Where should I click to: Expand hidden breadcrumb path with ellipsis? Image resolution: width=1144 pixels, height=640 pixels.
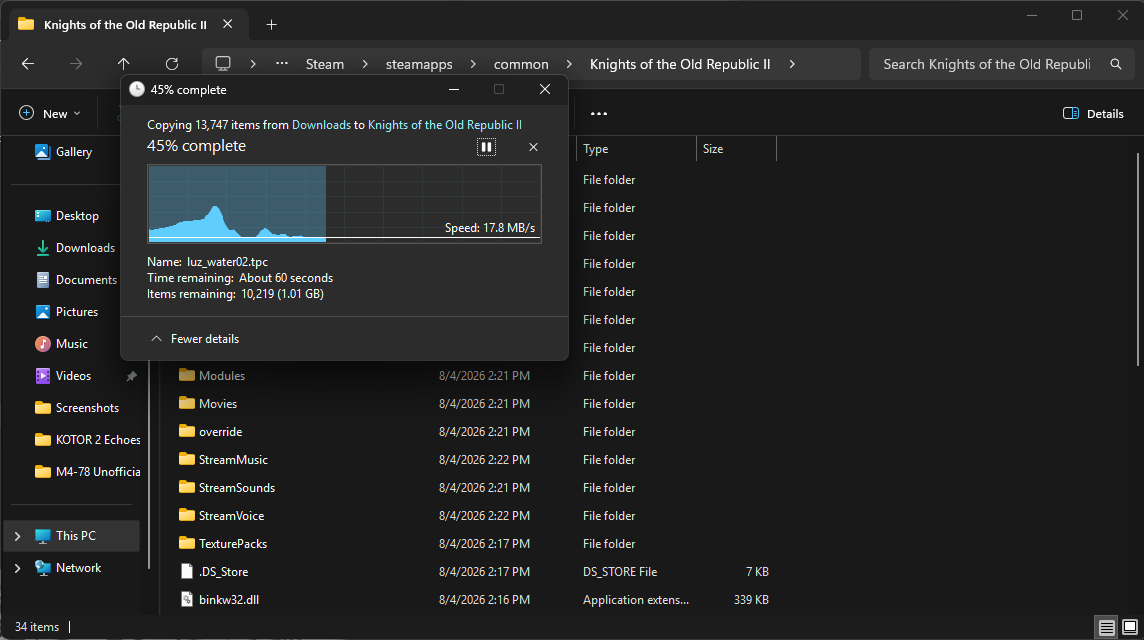[282, 64]
